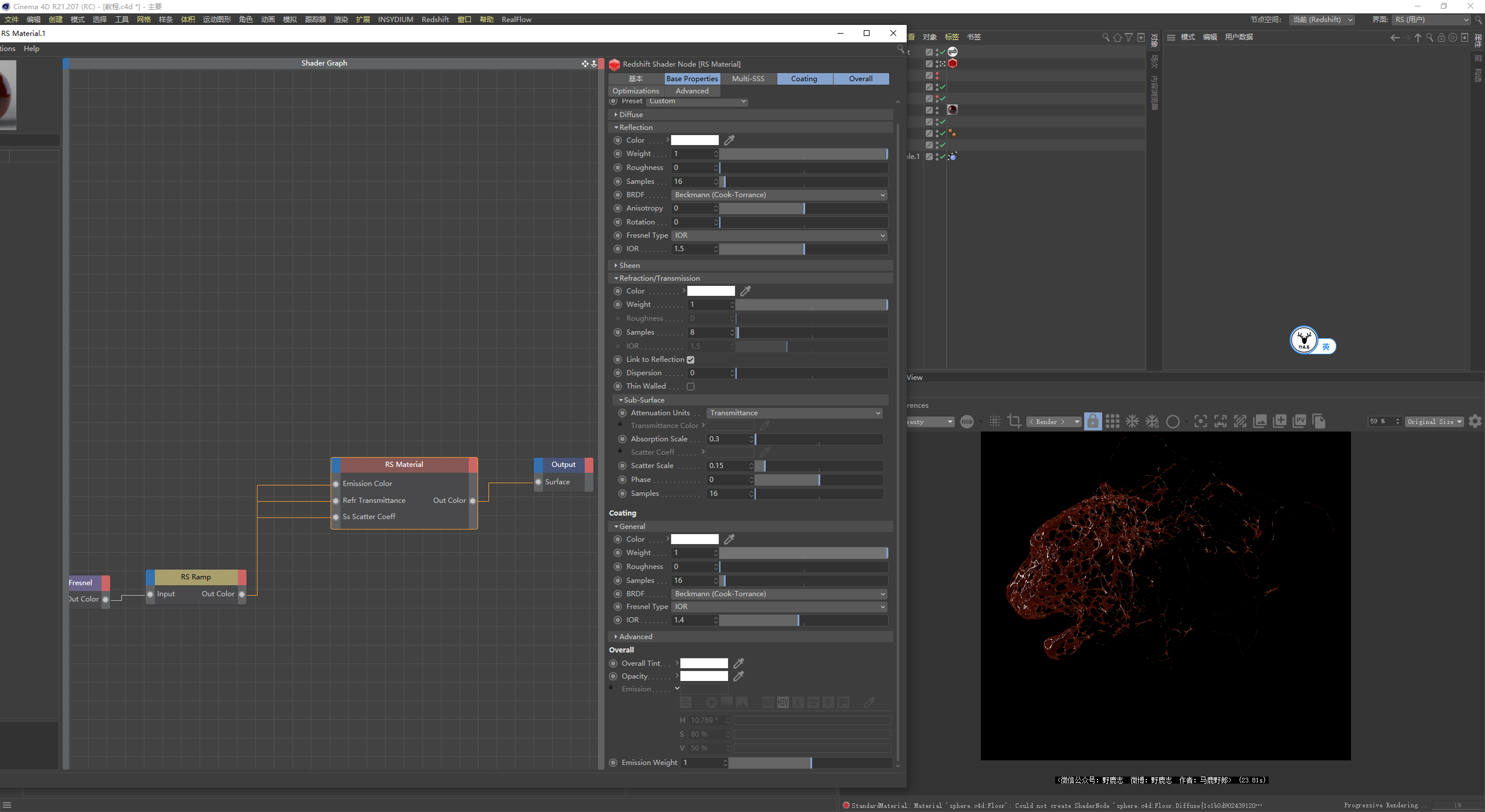The width and height of the screenshot is (1485, 812).
Task: Switch to the Multi-SSS tab
Action: point(748,79)
